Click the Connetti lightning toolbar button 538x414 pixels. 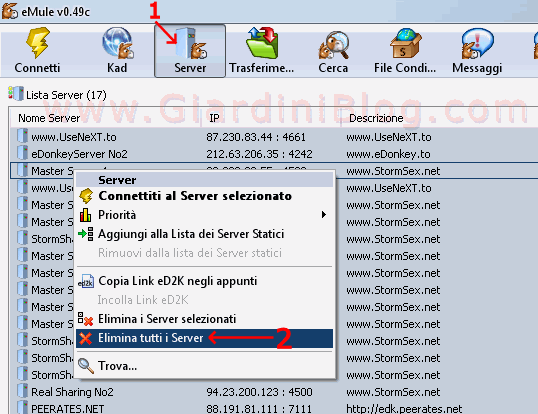[37, 51]
